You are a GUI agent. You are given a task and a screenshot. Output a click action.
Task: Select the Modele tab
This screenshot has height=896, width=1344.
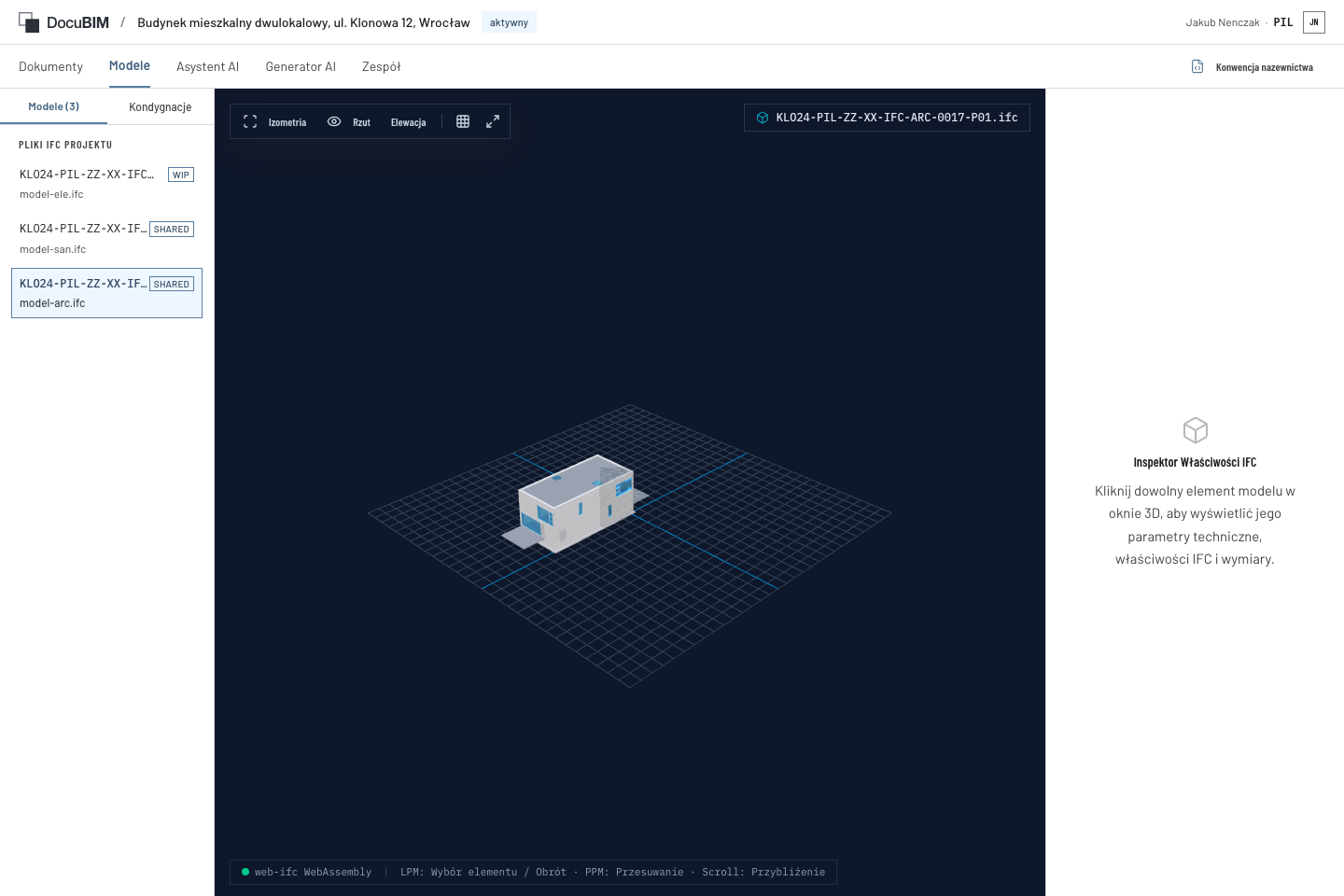[130, 65]
